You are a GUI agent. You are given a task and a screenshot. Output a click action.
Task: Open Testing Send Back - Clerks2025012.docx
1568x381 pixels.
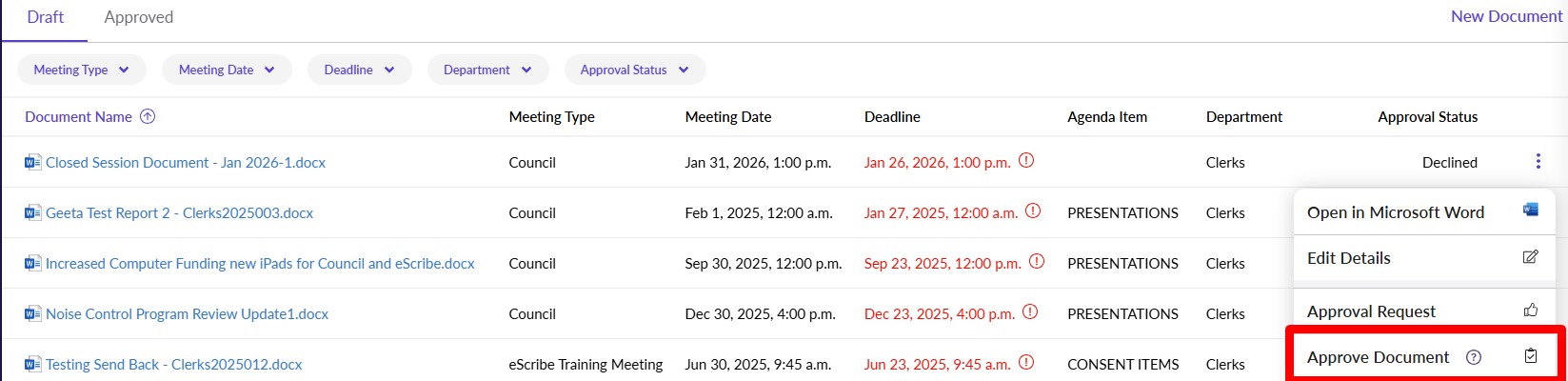pos(173,364)
